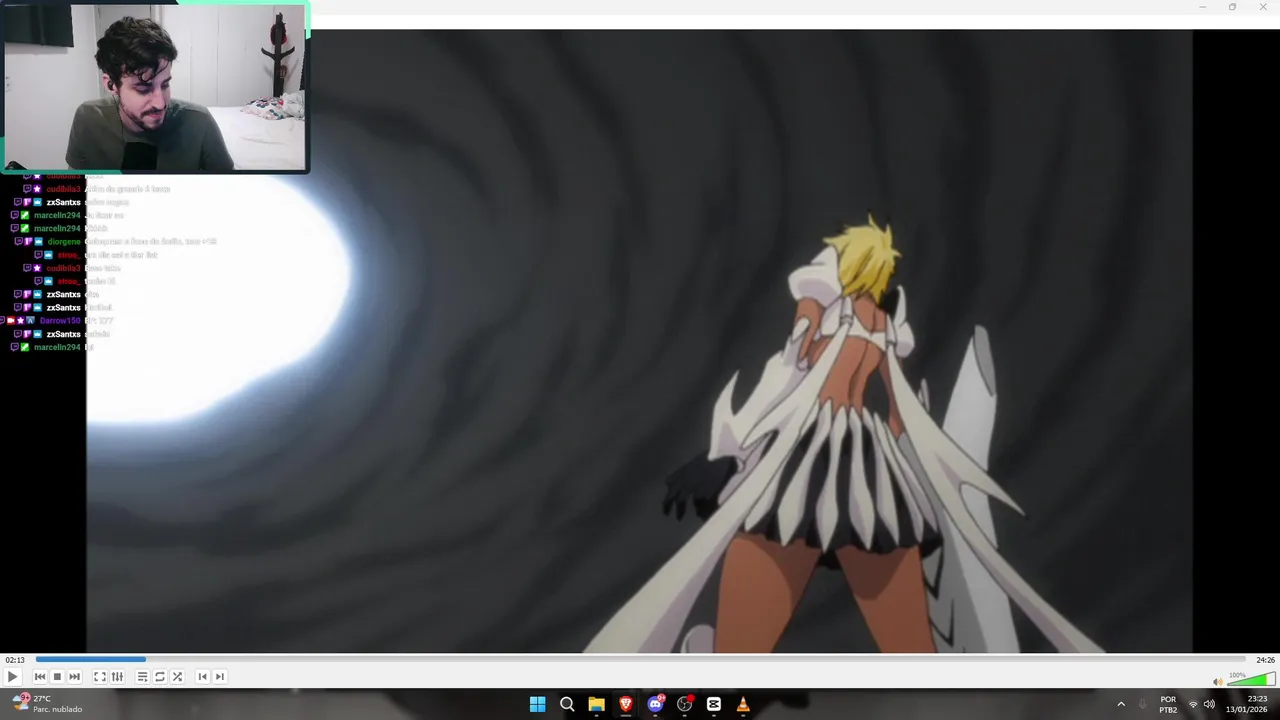Click the microphone tray icon
The height and width of the screenshot is (720, 1280).
[x=1143, y=704]
